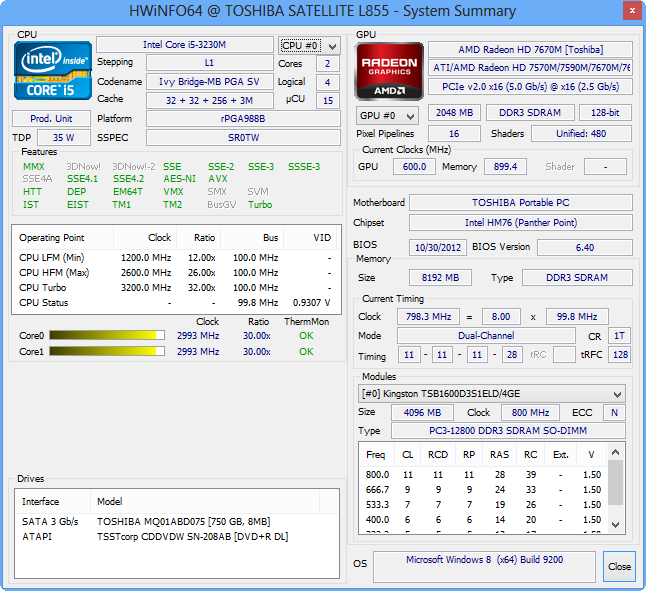Viewport: 646px width, 591px height.
Task: Click the Core0 ThermMon OK status
Action: (306, 336)
